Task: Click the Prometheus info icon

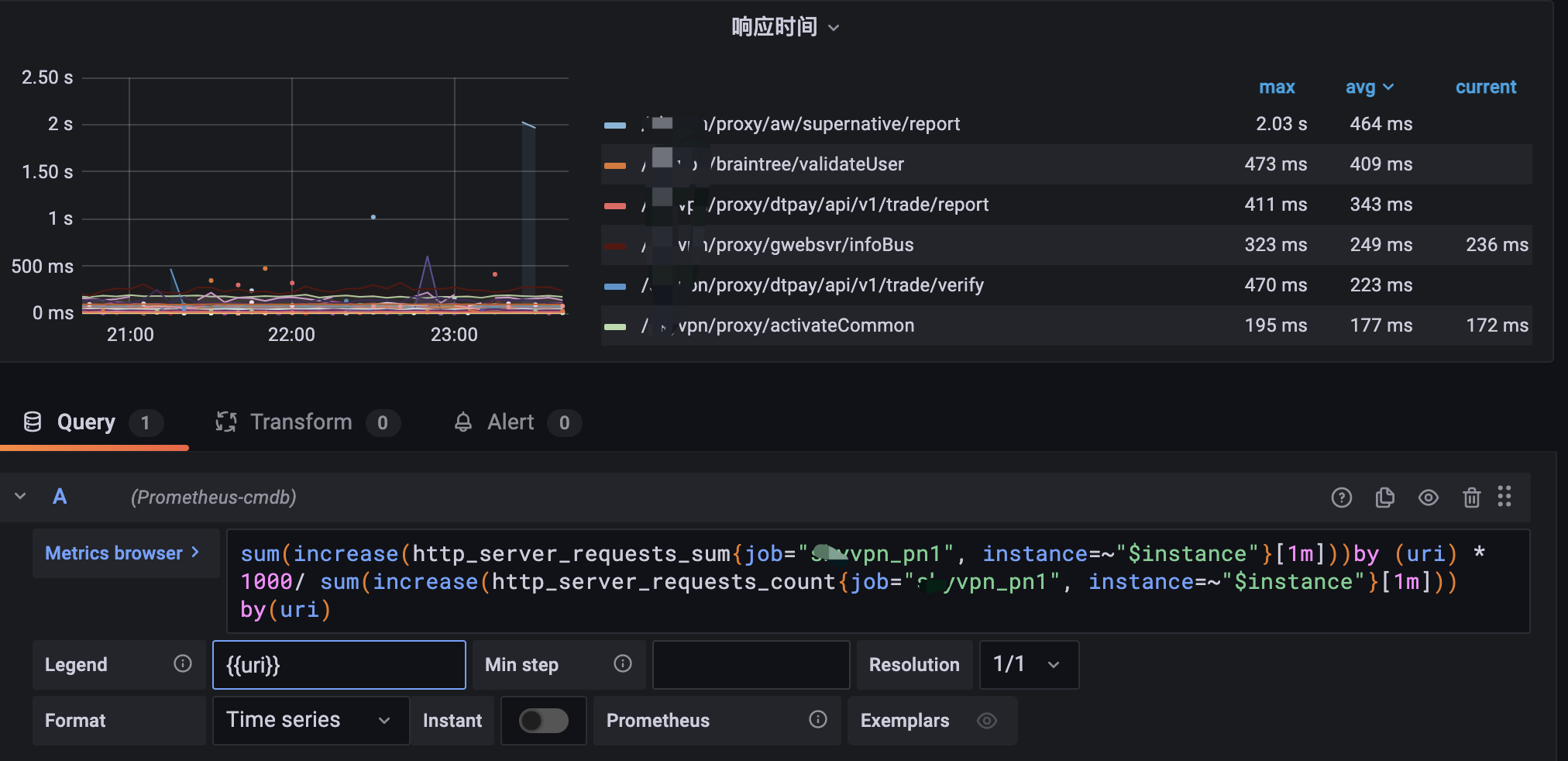Action: 818,719
